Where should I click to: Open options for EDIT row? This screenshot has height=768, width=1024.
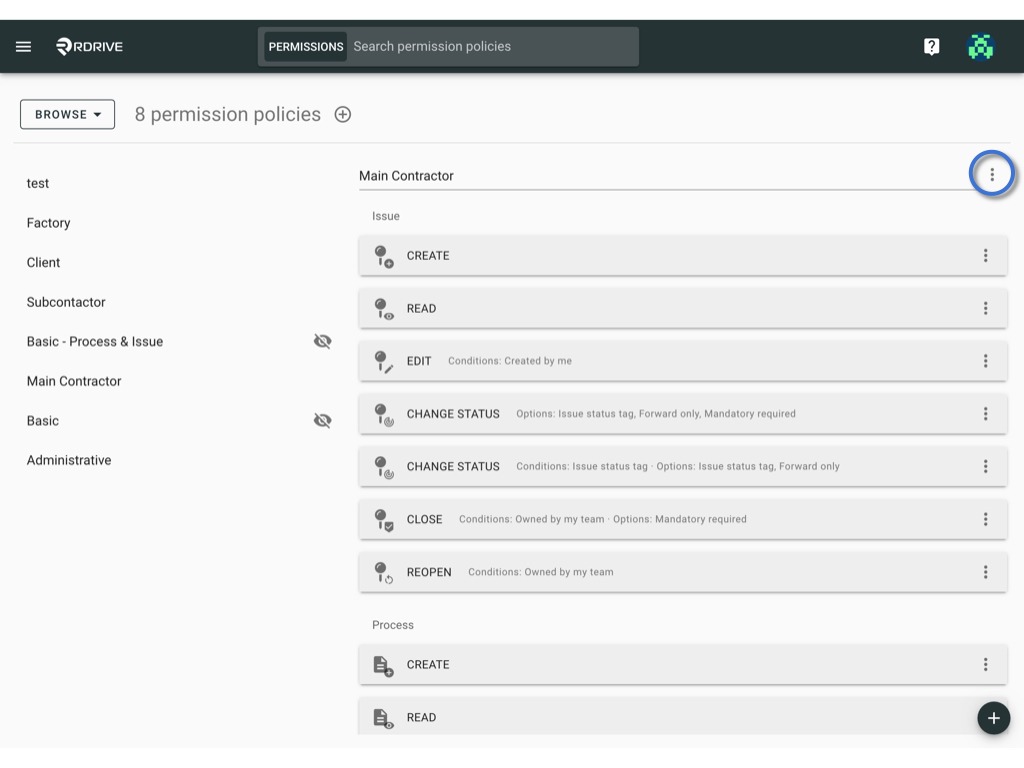point(985,360)
